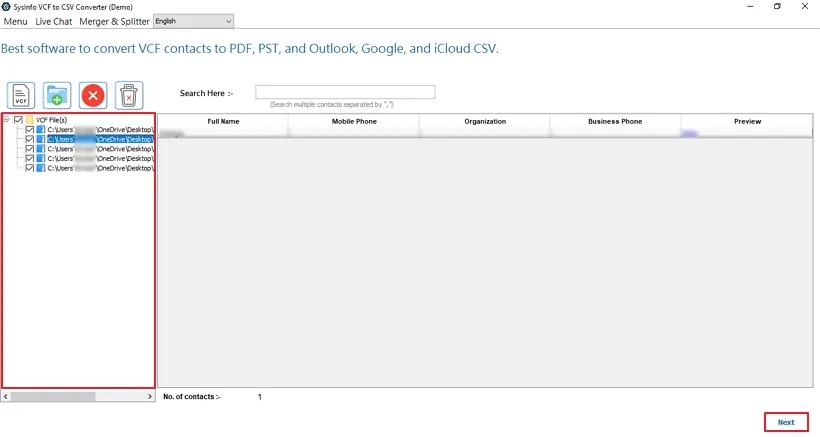The width and height of the screenshot is (820, 437).
Task: Click the add folder icon
Action: 57,95
